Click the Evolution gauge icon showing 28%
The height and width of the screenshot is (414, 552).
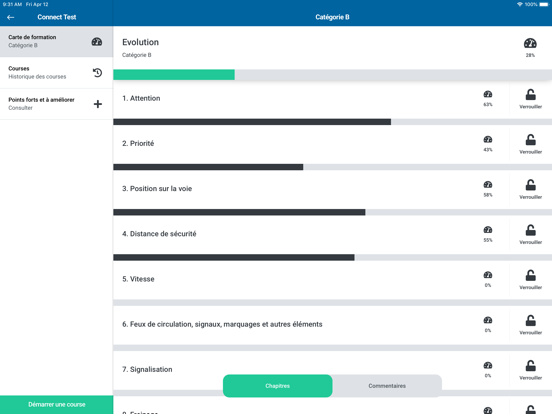pyautogui.click(x=530, y=43)
